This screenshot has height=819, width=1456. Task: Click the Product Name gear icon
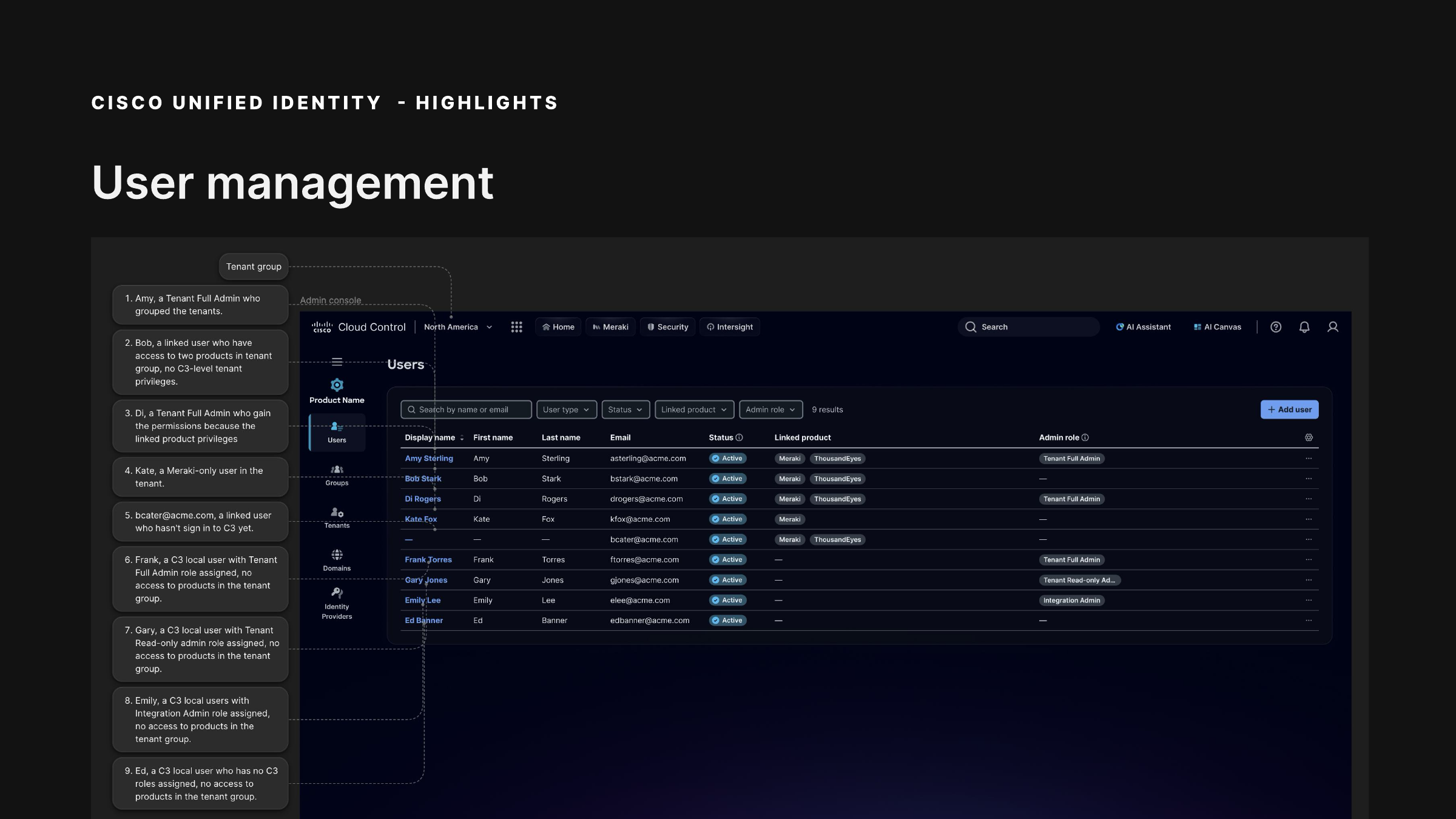pyautogui.click(x=337, y=385)
